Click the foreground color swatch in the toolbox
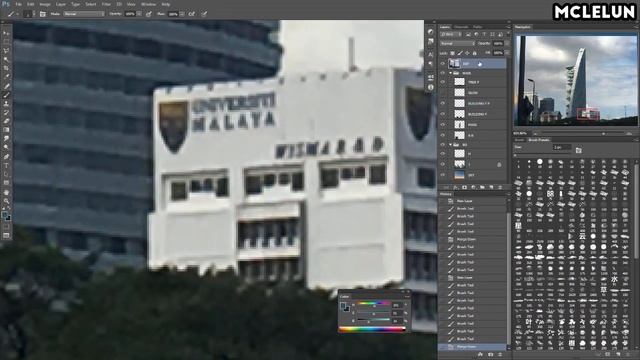 (x=4, y=215)
